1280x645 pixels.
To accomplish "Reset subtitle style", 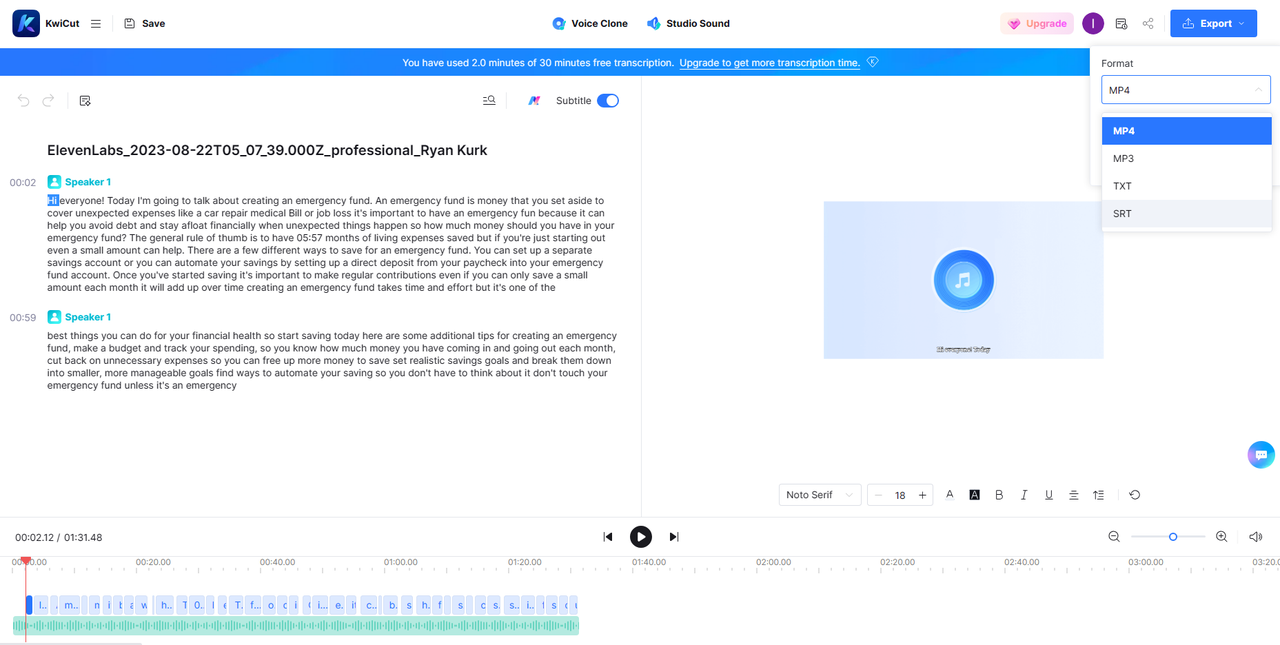I will point(1135,495).
